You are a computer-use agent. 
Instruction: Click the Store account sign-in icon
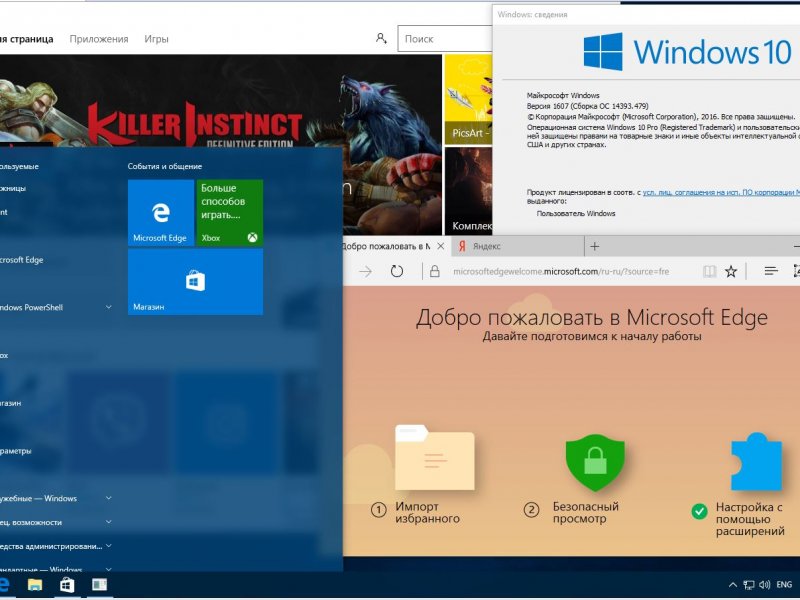381,38
